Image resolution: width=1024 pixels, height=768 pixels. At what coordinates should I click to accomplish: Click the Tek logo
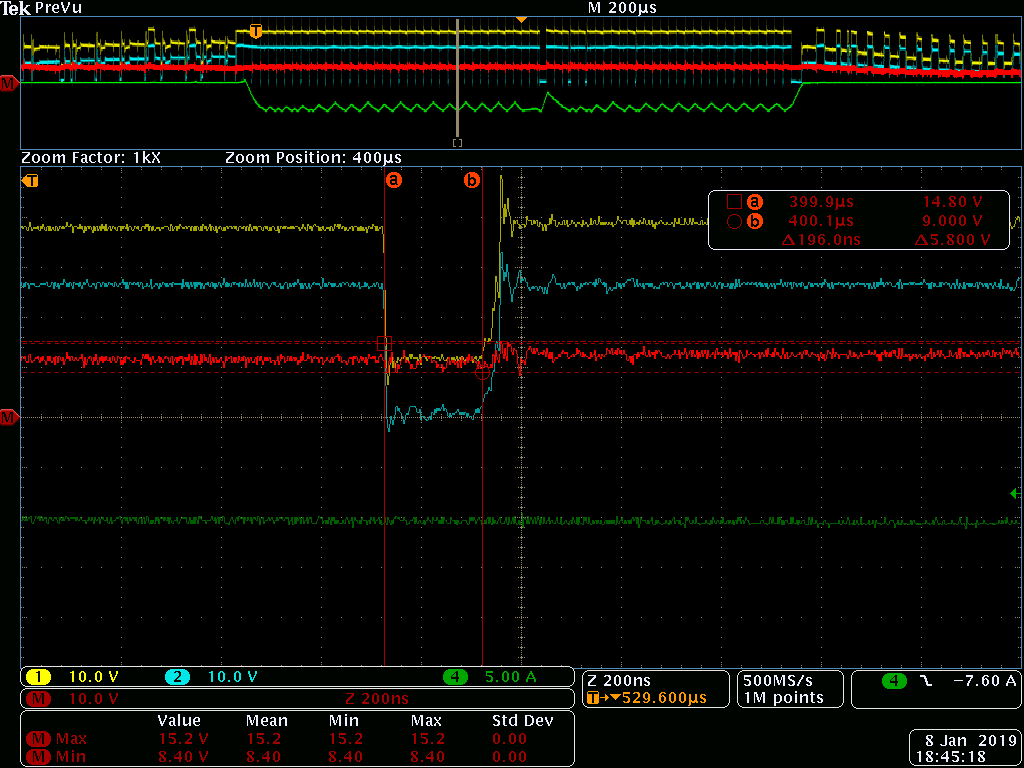pos(16,8)
